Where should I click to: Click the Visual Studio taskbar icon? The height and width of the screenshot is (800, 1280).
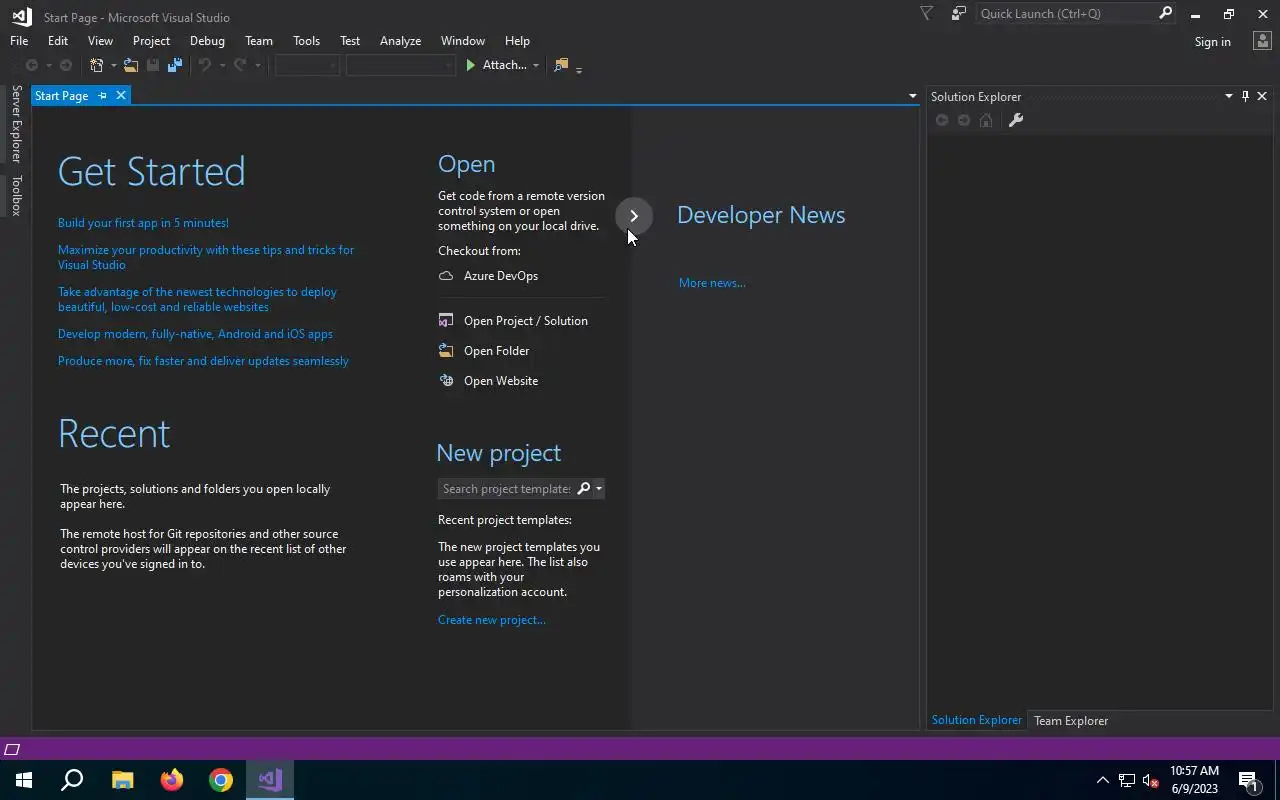tap(270, 780)
